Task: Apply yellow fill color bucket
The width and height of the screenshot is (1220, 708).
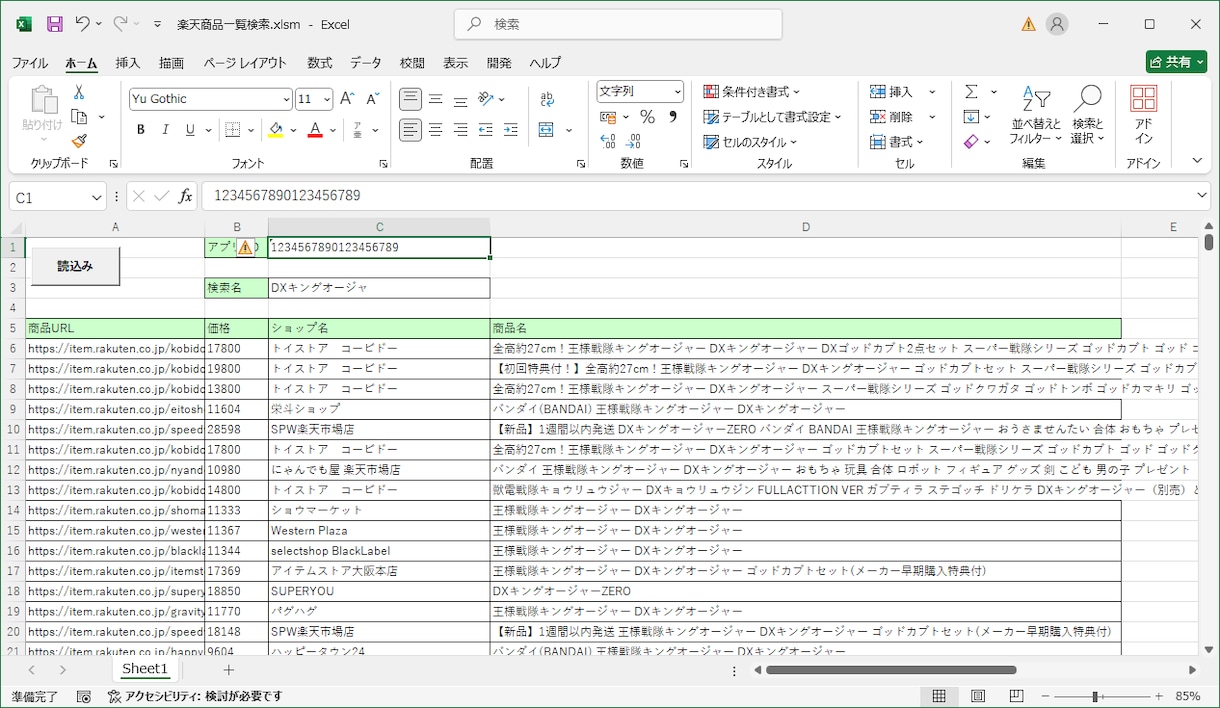Action: click(x=276, y=130)
